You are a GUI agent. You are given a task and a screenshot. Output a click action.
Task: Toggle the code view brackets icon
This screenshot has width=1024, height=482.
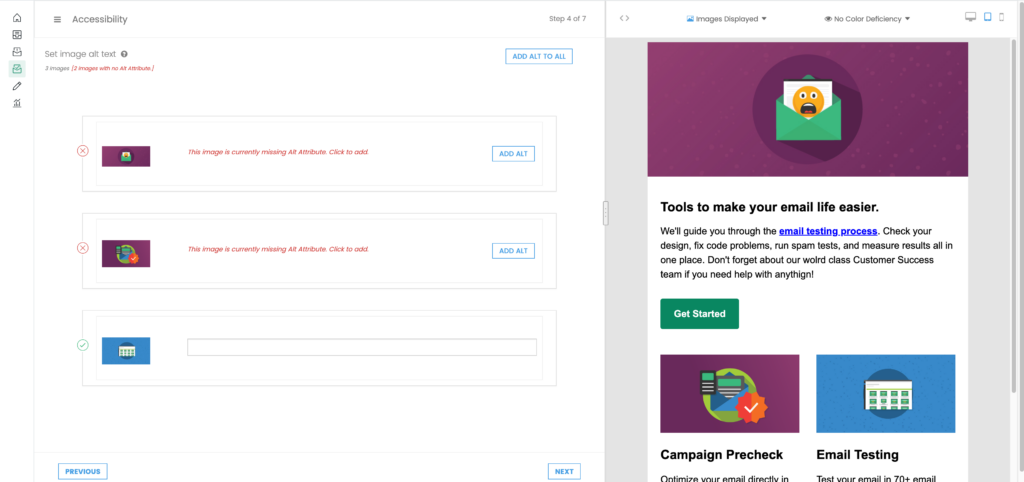pos(625,18)
